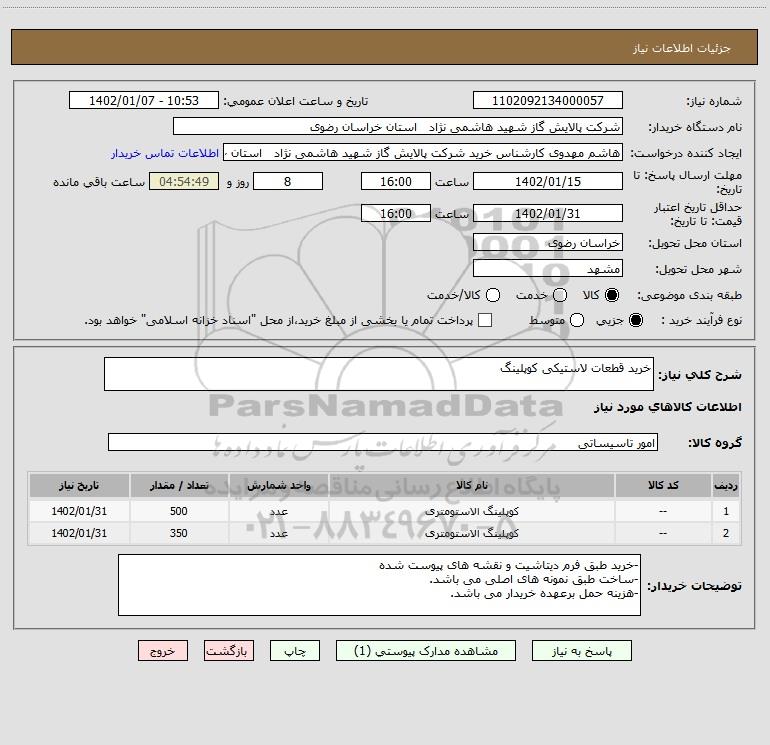Click the شرح کلی نیاز description box
Image resolution: width=770 pixels, height=745 pixels.
point(379,374)
